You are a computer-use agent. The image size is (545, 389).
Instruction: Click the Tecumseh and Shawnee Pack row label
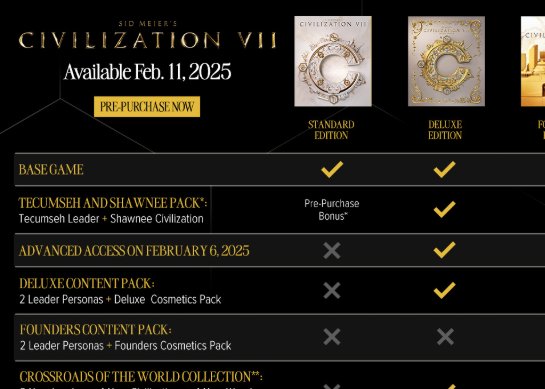pyautogui.click(x=113, y=203)
